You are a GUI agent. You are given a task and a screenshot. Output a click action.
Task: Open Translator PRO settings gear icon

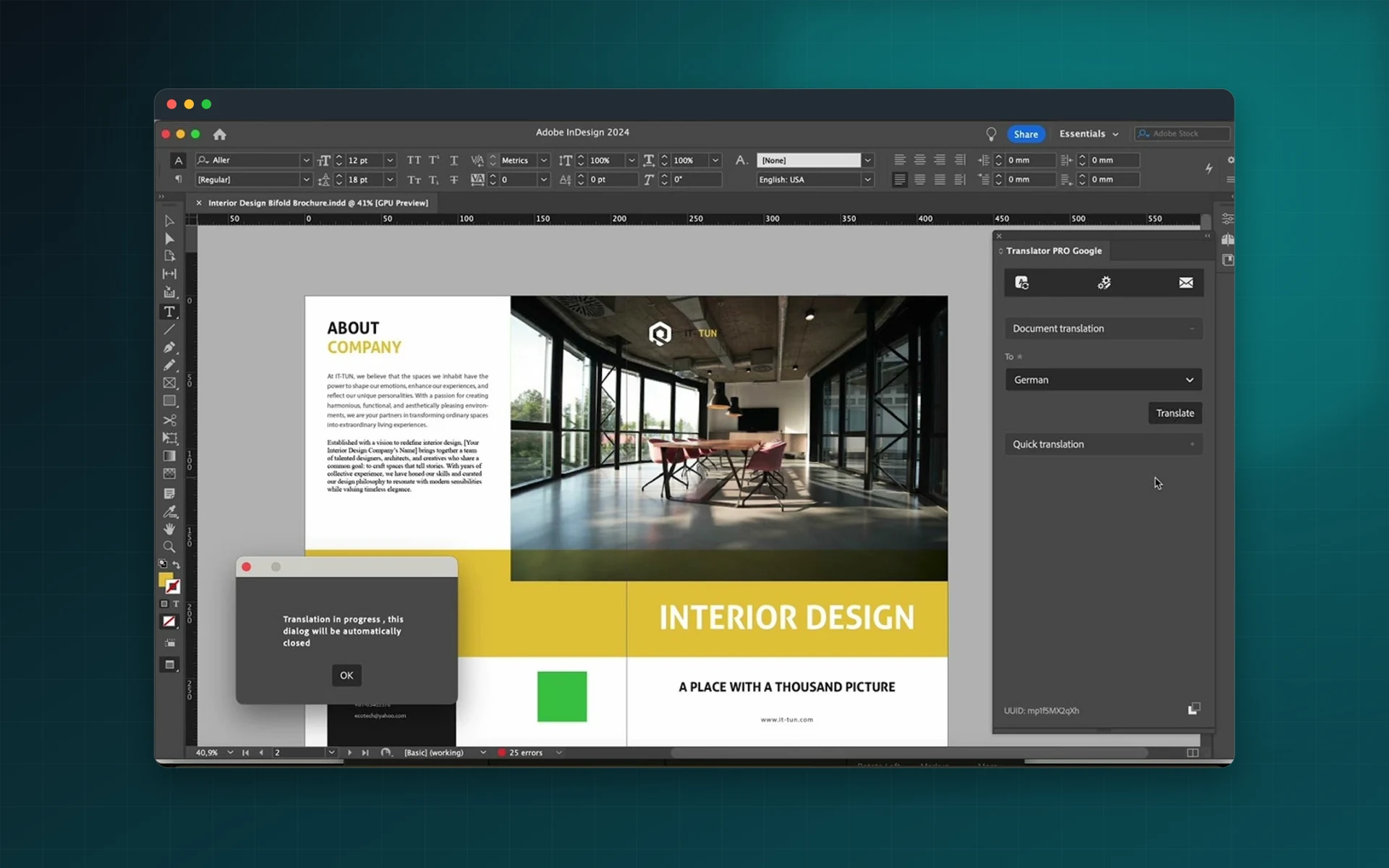coord(1104,283)
